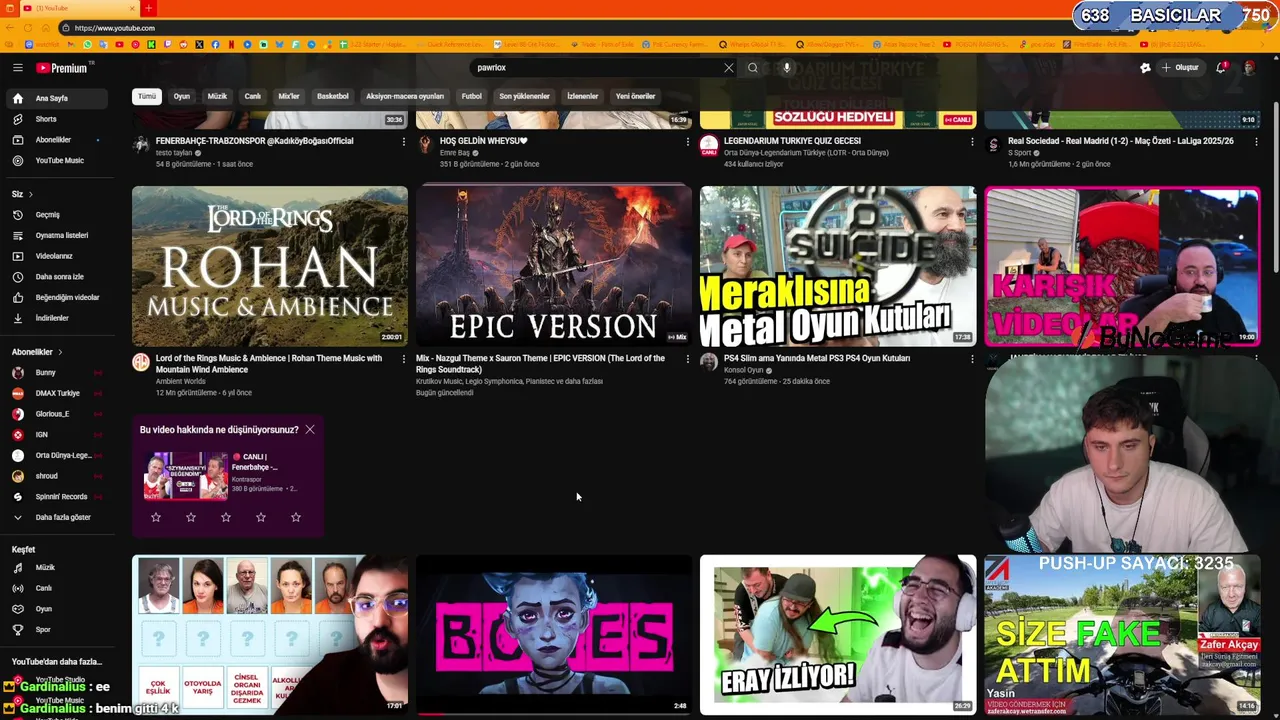This screenshot has height=720, width=1280.
Task: Select the Tümü filter chip
Action: tap(147, 96)
